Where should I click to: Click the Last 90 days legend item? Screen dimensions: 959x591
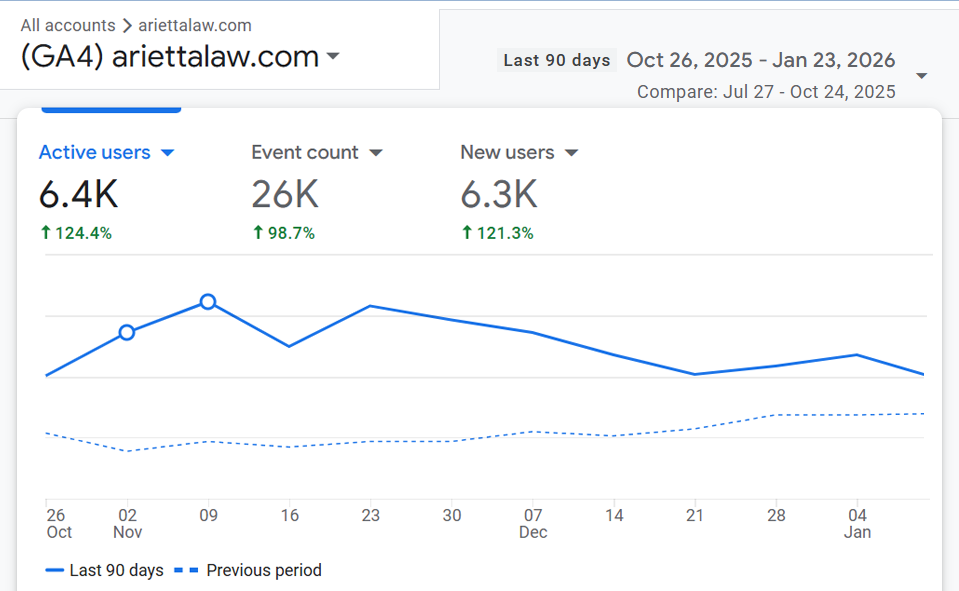(x=105, y=570)
